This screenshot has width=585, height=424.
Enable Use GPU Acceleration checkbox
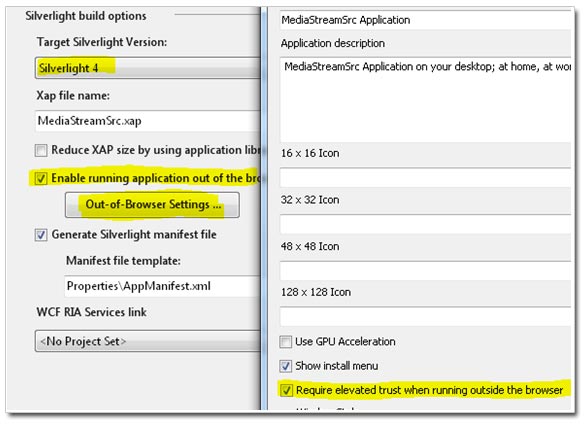286,342
